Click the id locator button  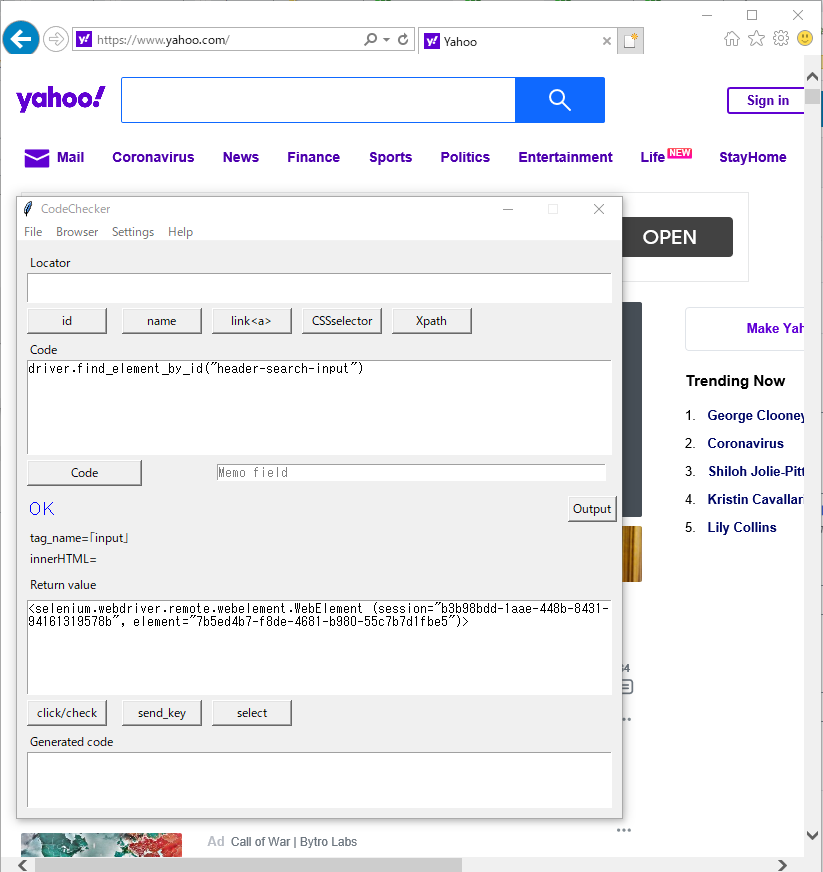click(x=67, y=321)
